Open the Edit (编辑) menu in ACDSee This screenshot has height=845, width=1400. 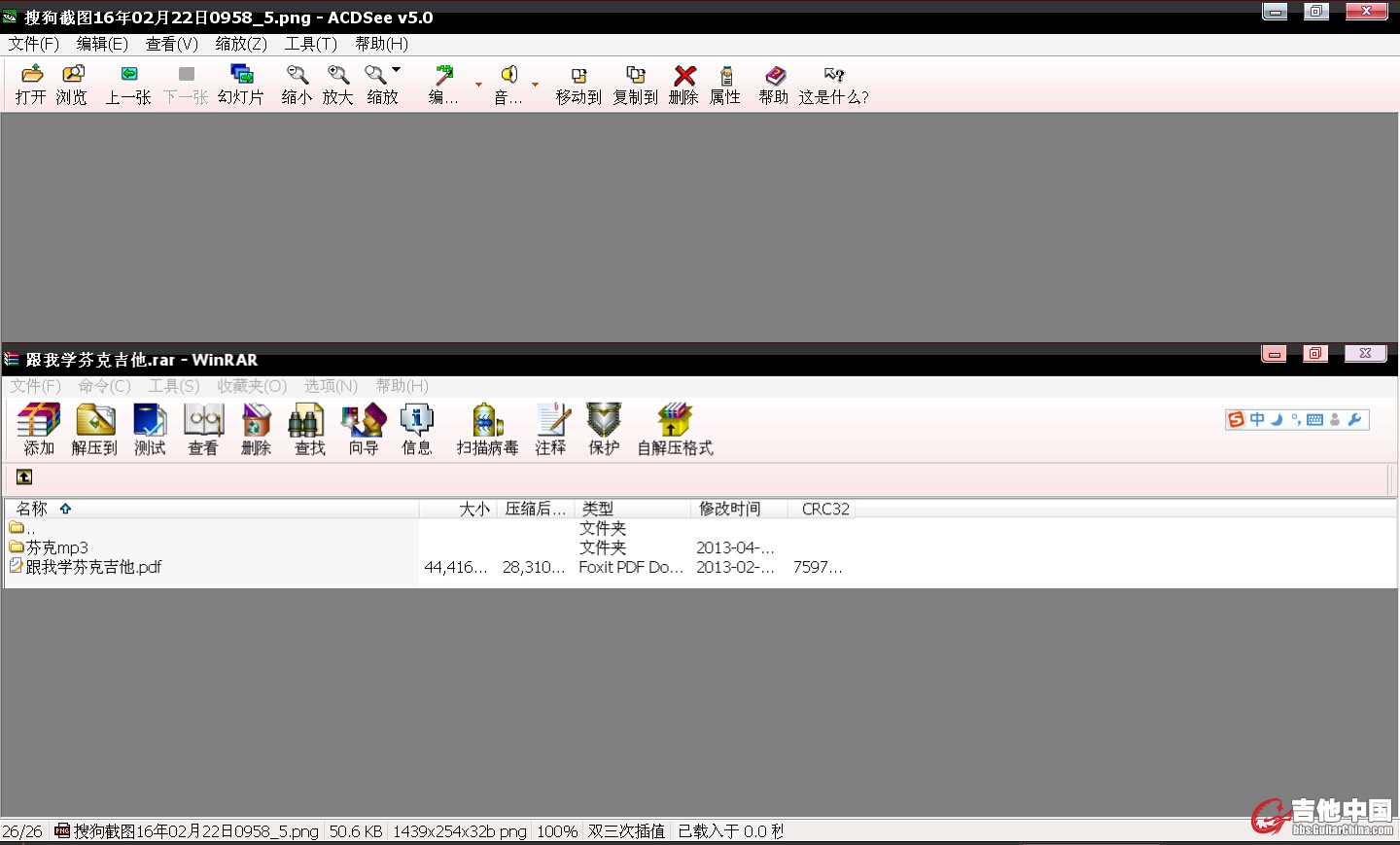click(x=102, y=44)
